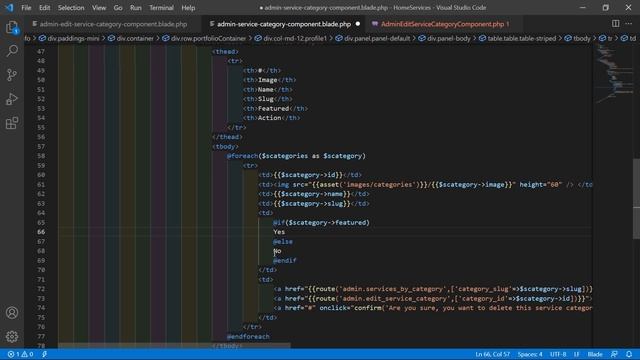Open the td breadcrumb segment
Image resolution: width=640 pixels, height=360 pixels.
coord(632,38)
